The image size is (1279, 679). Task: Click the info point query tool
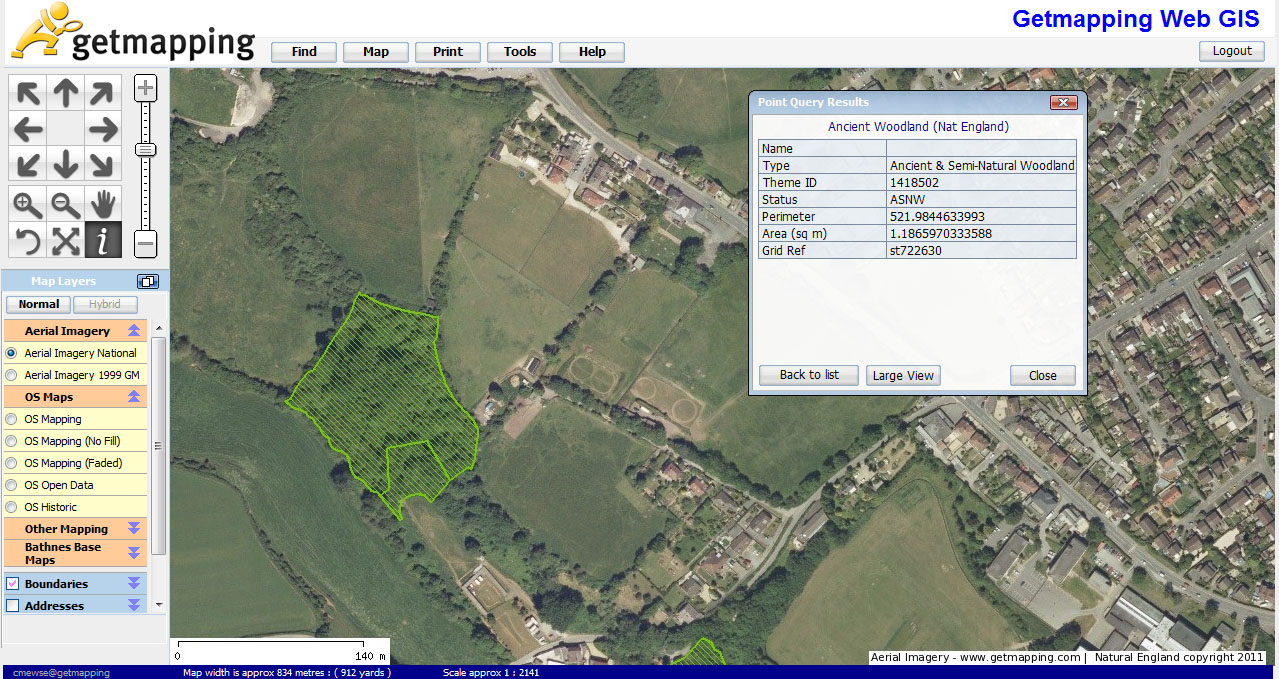click(103, 240)
